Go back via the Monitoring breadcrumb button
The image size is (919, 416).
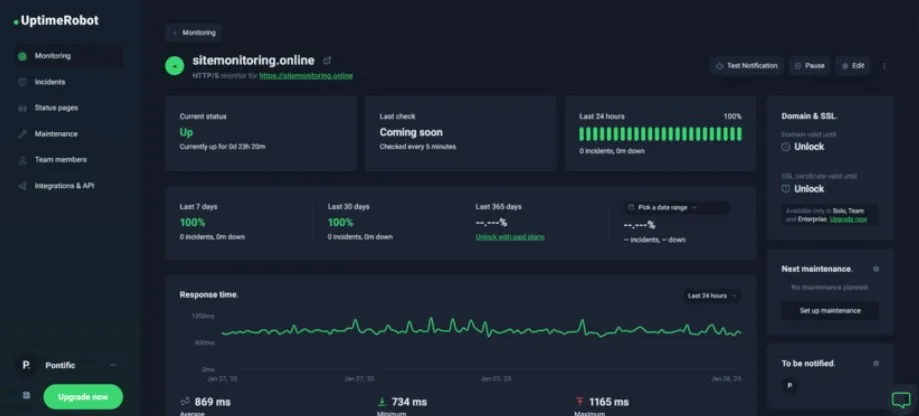point(194,33)
